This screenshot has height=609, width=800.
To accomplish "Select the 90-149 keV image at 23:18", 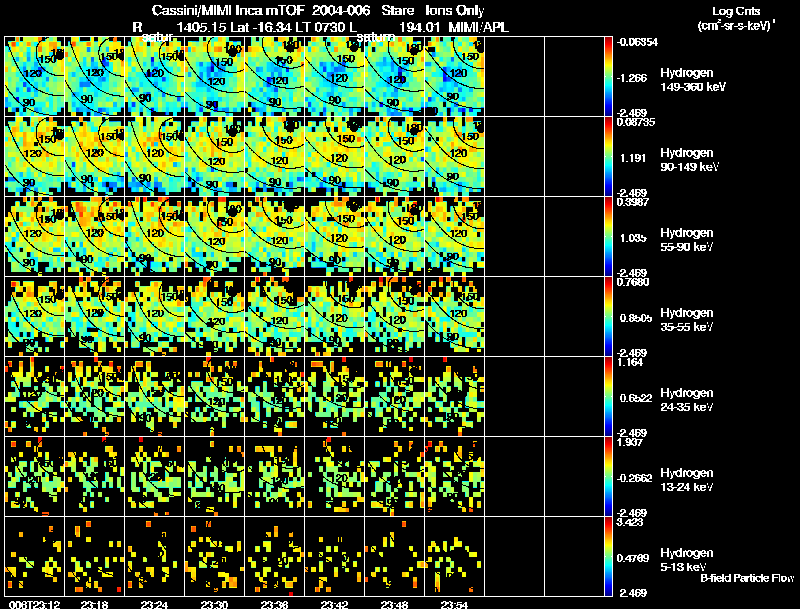I will [x=94, y=157].
